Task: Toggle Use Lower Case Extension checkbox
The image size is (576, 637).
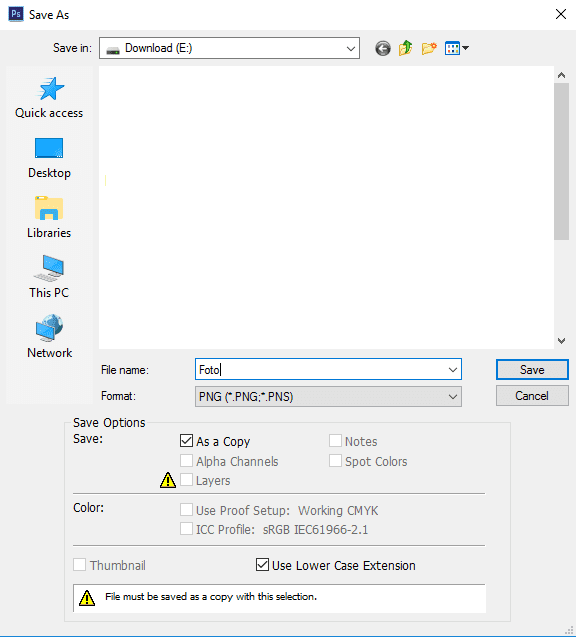Action: [262, 565]
